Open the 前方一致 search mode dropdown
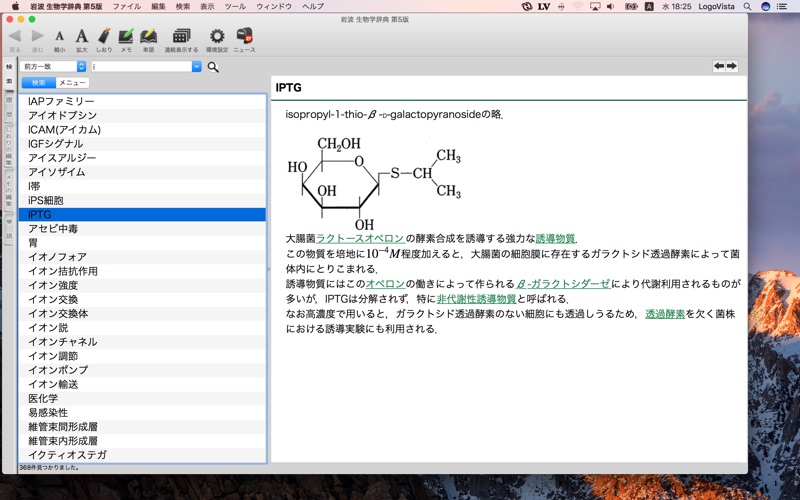 [53, 67]
